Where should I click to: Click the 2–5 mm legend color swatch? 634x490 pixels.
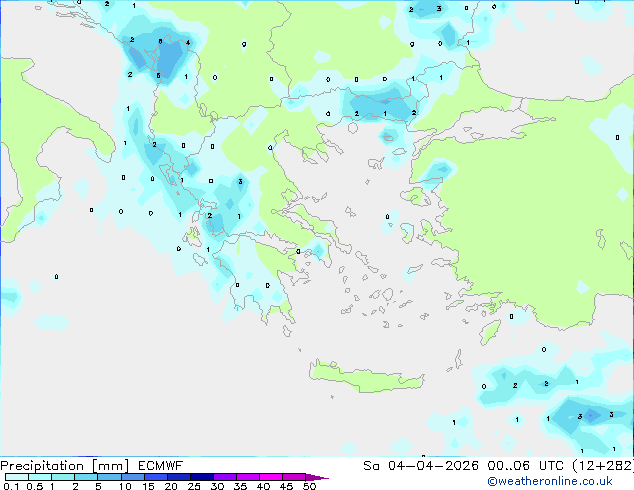[x=86, y=477]
